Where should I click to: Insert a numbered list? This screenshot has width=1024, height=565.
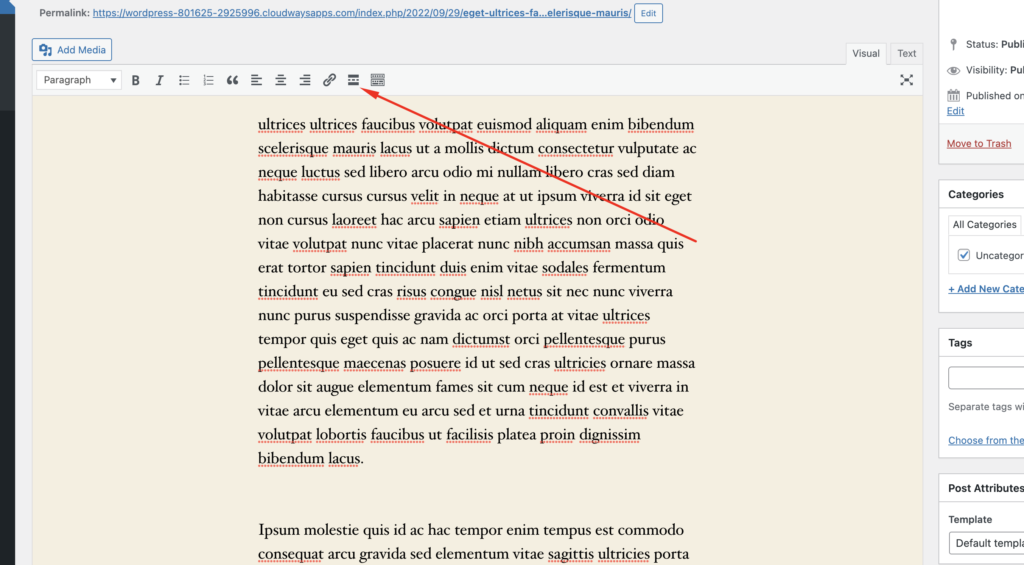208,80
